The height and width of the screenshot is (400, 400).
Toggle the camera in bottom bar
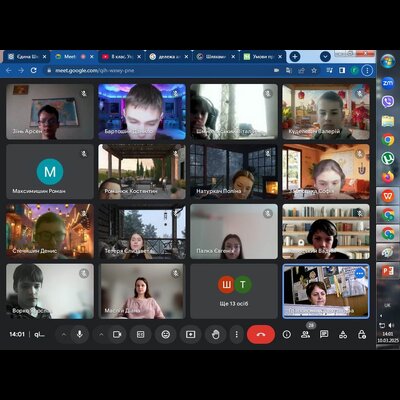click(117, 334)
